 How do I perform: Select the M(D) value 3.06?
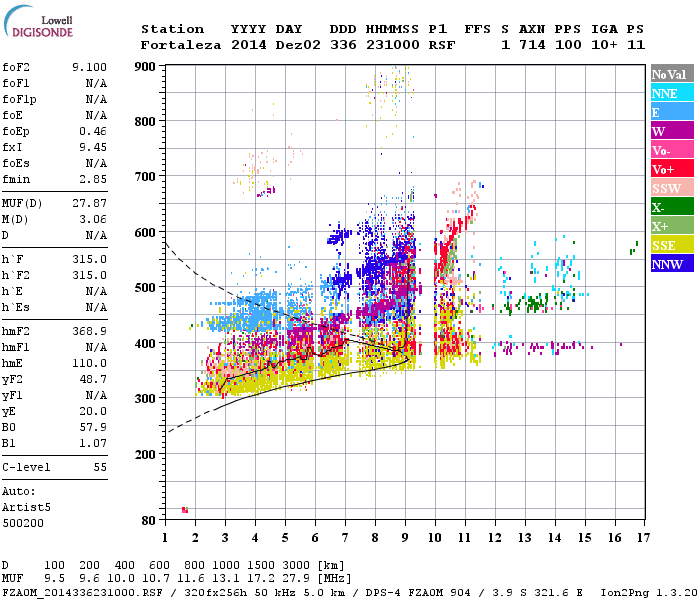click(93, 220)
